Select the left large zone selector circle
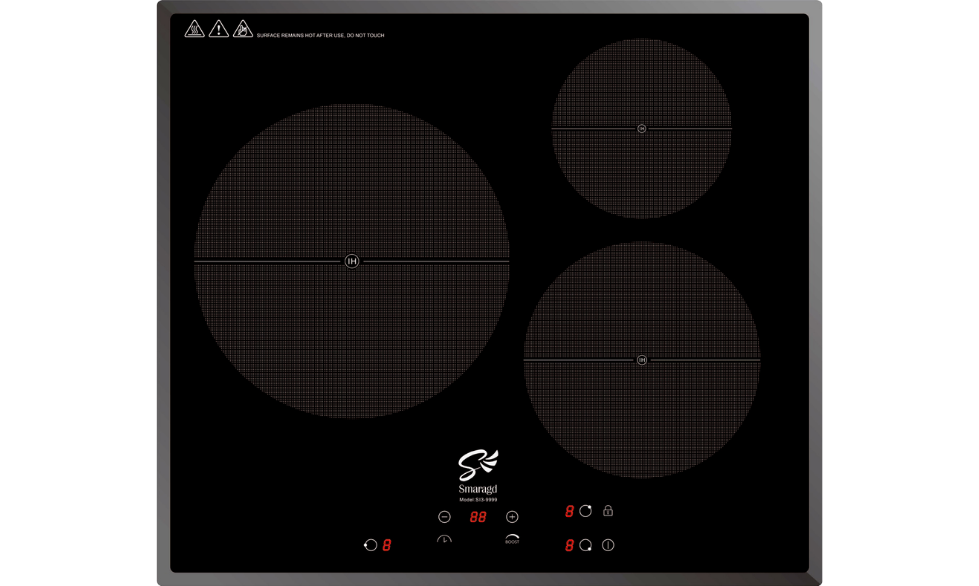This screenshot has width=979, height=586. [371, 545]
